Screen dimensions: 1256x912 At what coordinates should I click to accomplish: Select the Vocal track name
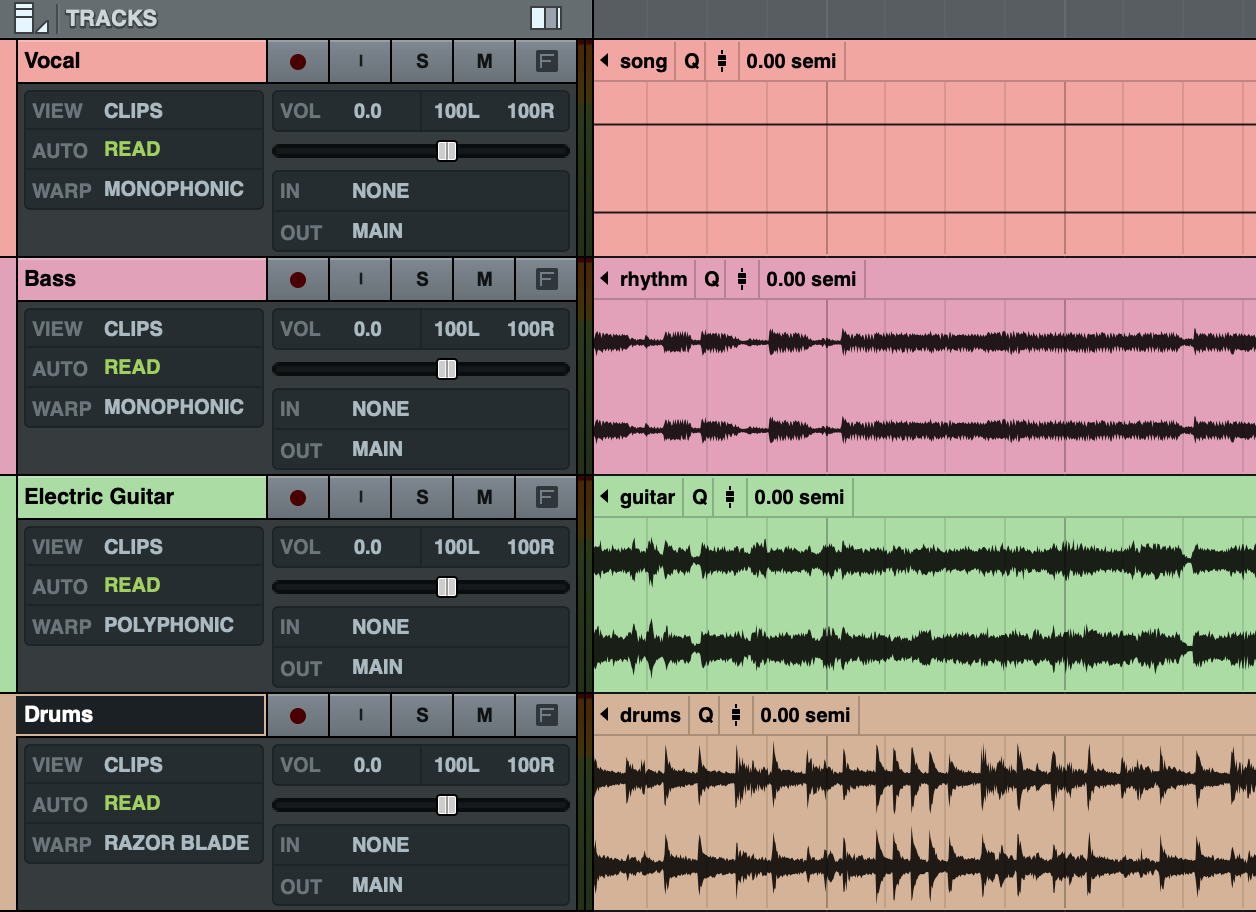(142, 61)
